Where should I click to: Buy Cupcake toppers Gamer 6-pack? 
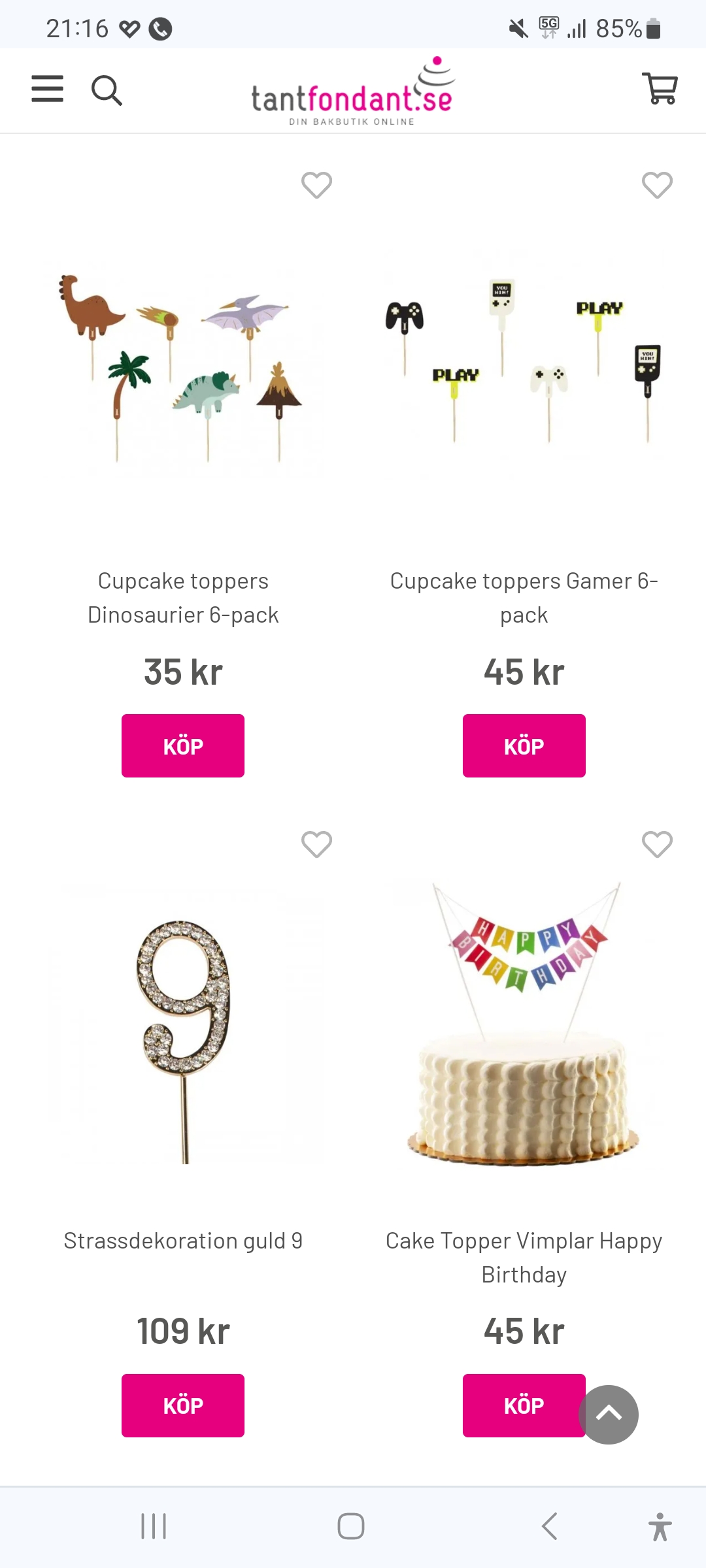point(524,745)
